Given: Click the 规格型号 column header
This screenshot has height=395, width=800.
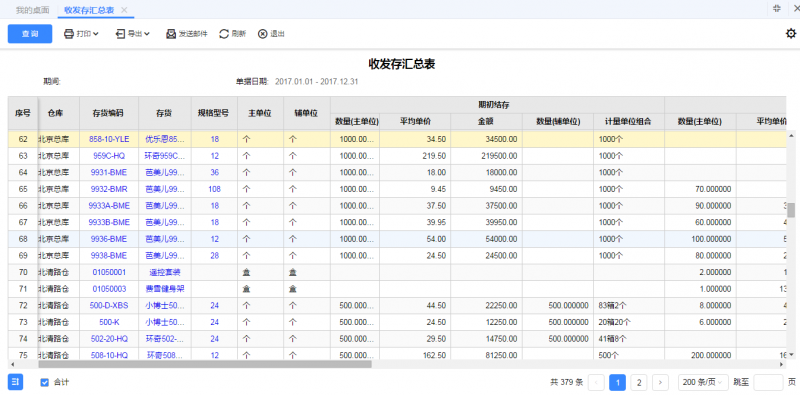Looking at the screenshot, I should [x=214, y=113].
